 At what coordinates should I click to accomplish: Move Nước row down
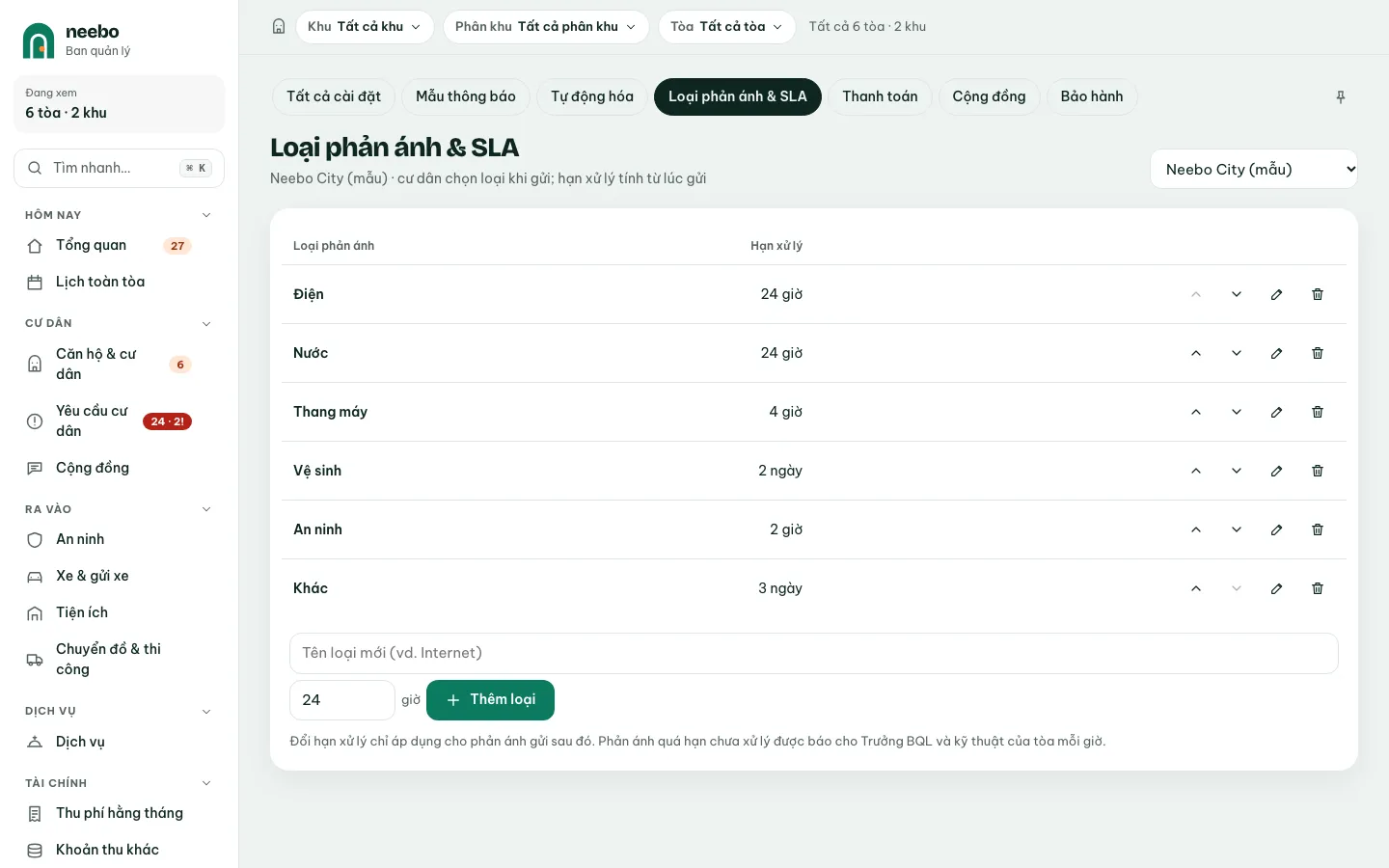1237,353
